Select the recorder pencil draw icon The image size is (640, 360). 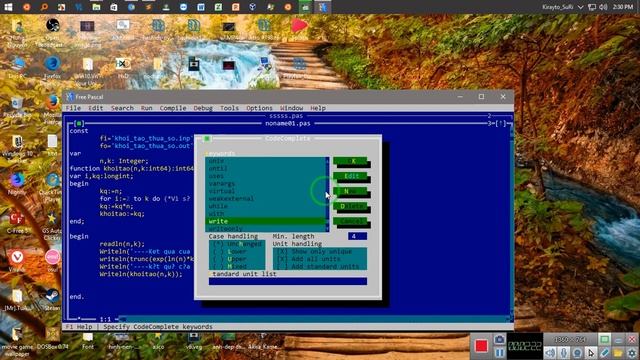click(x=604, y=353)
